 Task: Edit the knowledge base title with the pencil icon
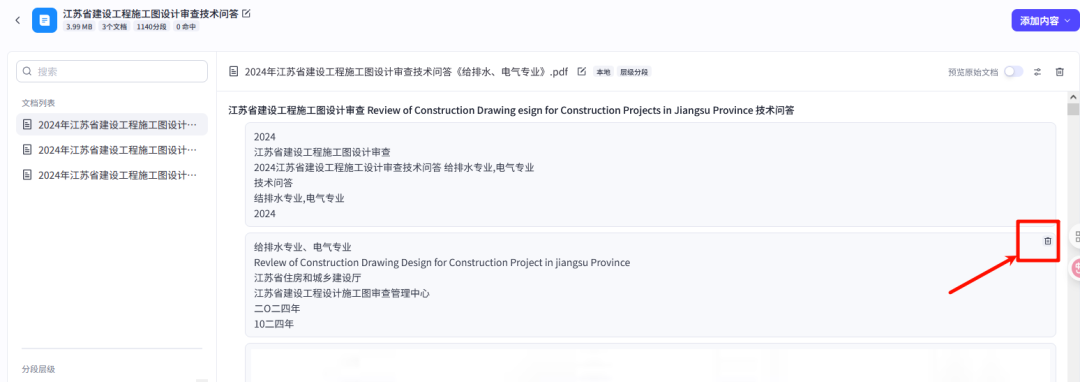click(x=247, y=13)
